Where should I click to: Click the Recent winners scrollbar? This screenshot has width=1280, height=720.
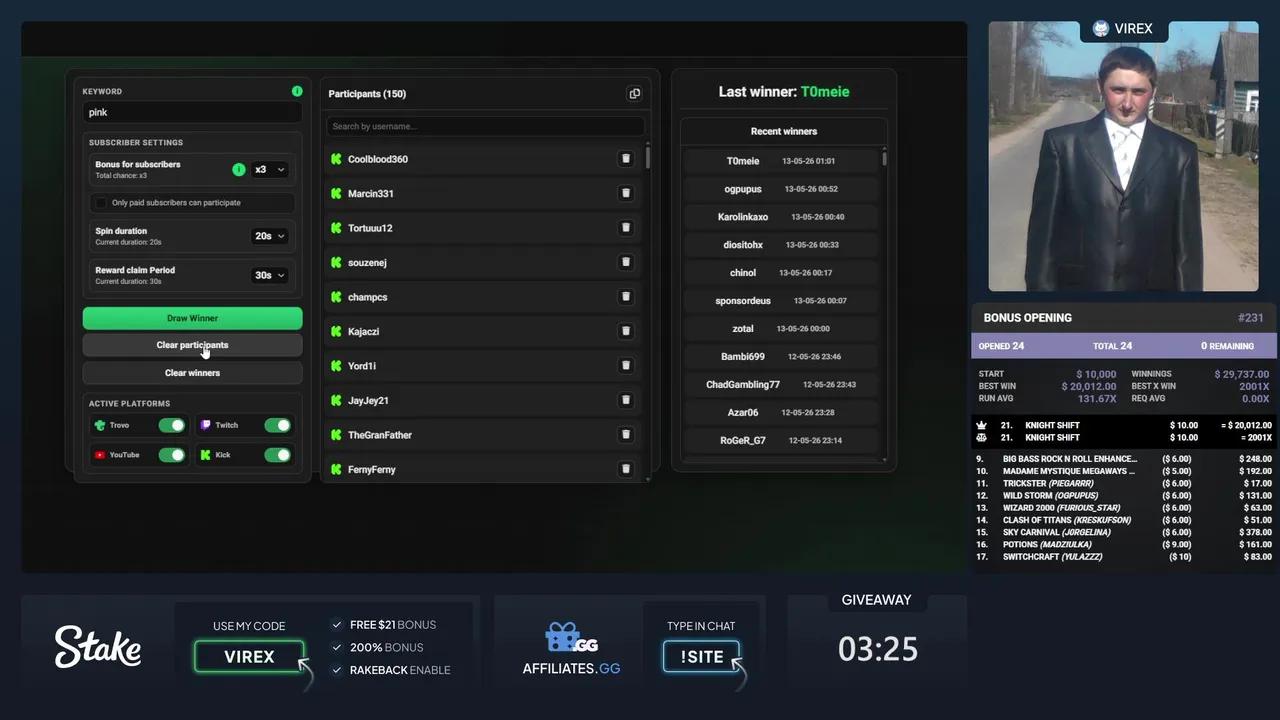pyautogui.click(x=884, y=157)
